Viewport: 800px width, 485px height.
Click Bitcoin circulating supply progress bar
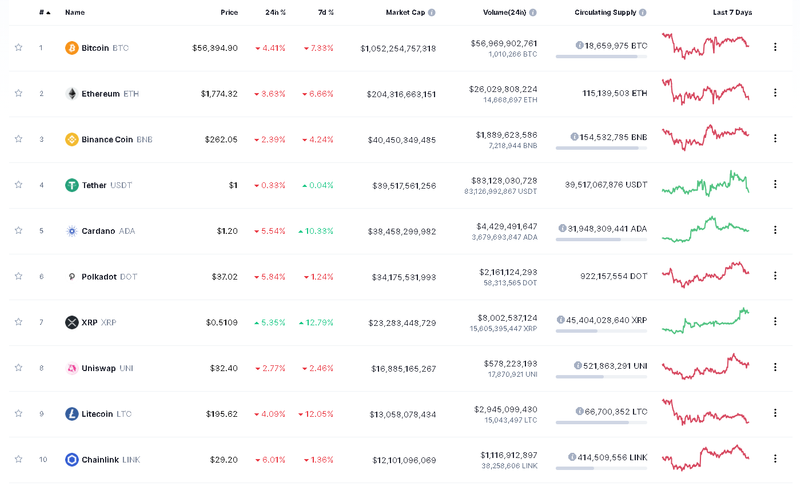tap(602, 57)
